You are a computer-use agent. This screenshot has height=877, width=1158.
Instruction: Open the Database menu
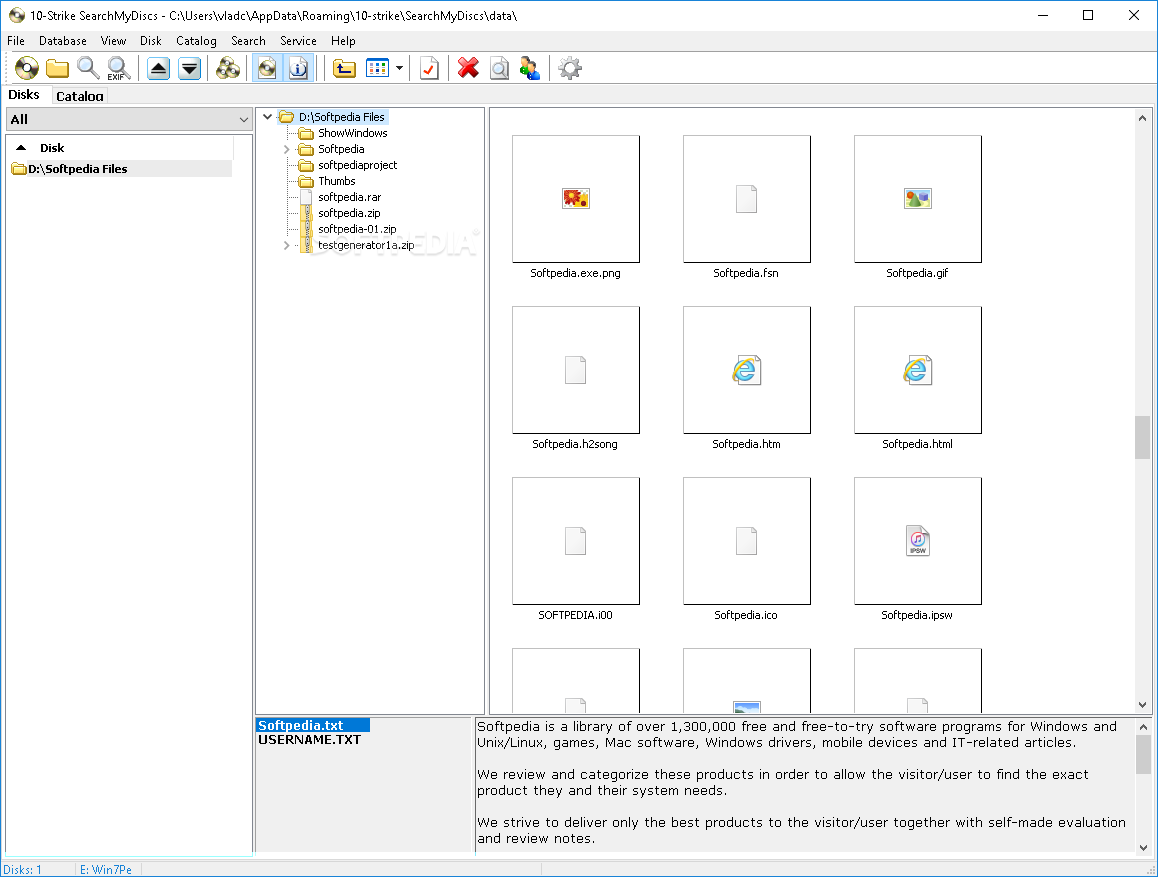63,41
